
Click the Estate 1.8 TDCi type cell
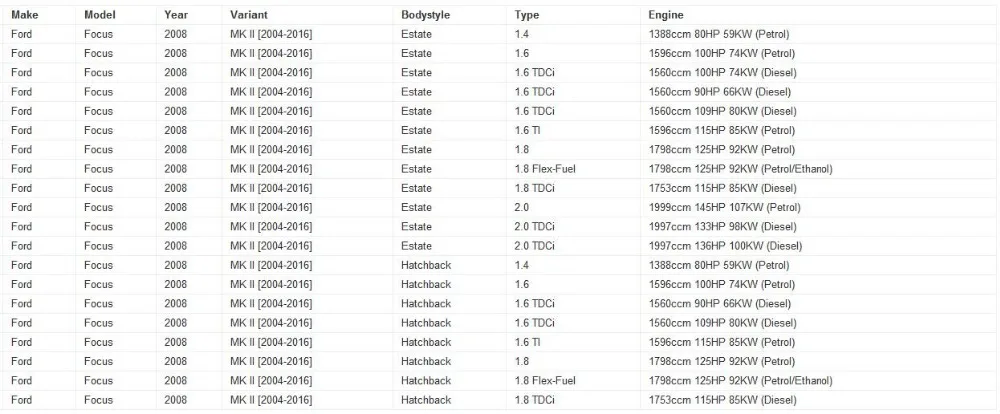click(x=573, y=188)
